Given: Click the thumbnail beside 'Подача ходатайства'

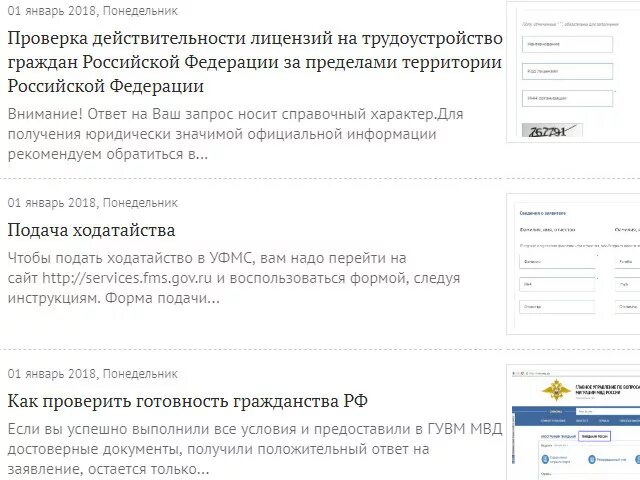Looking at the screenshot, I should click(x=573, y=264).
